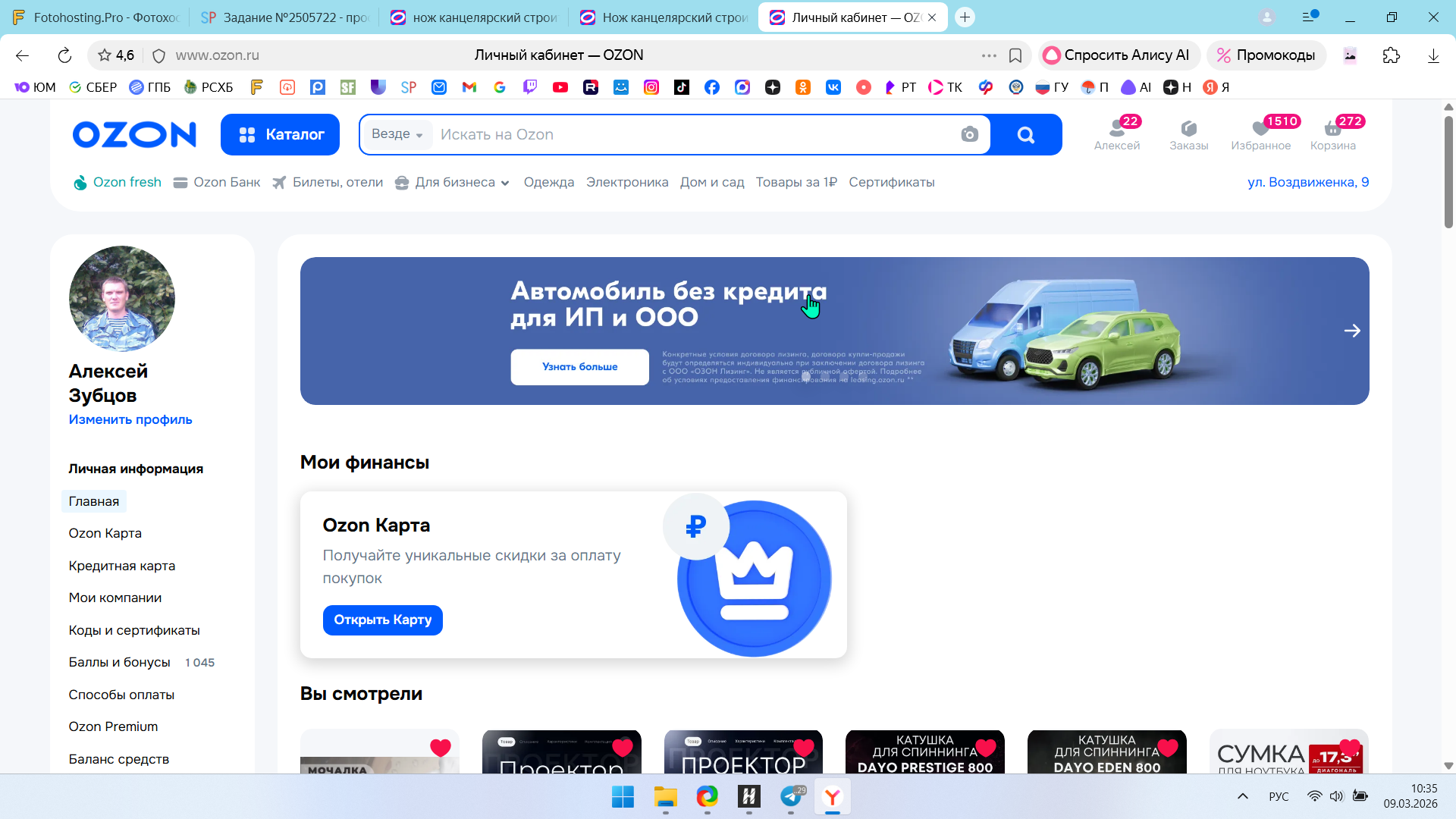The width and height of the screenshot is (1456, 819).
Task: Expand the Для бизнеса menu
Action: [453, 183]
